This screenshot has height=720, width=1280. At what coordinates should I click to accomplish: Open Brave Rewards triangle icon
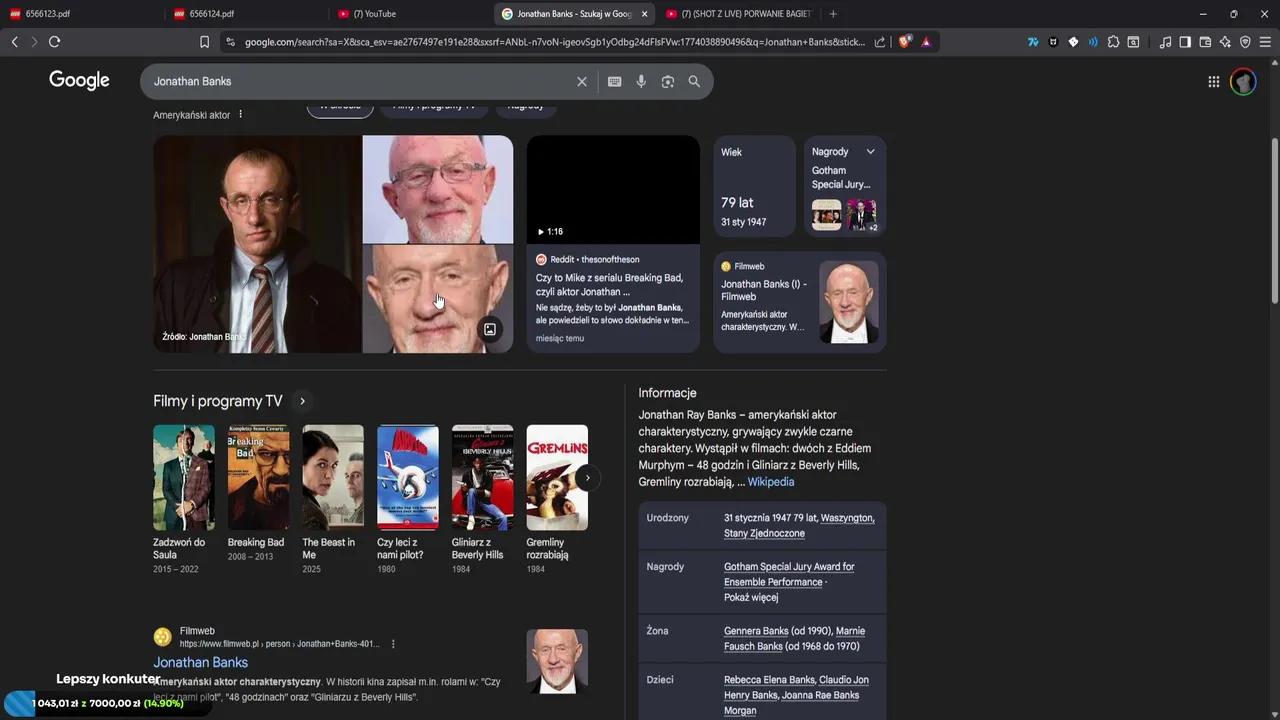926,42
